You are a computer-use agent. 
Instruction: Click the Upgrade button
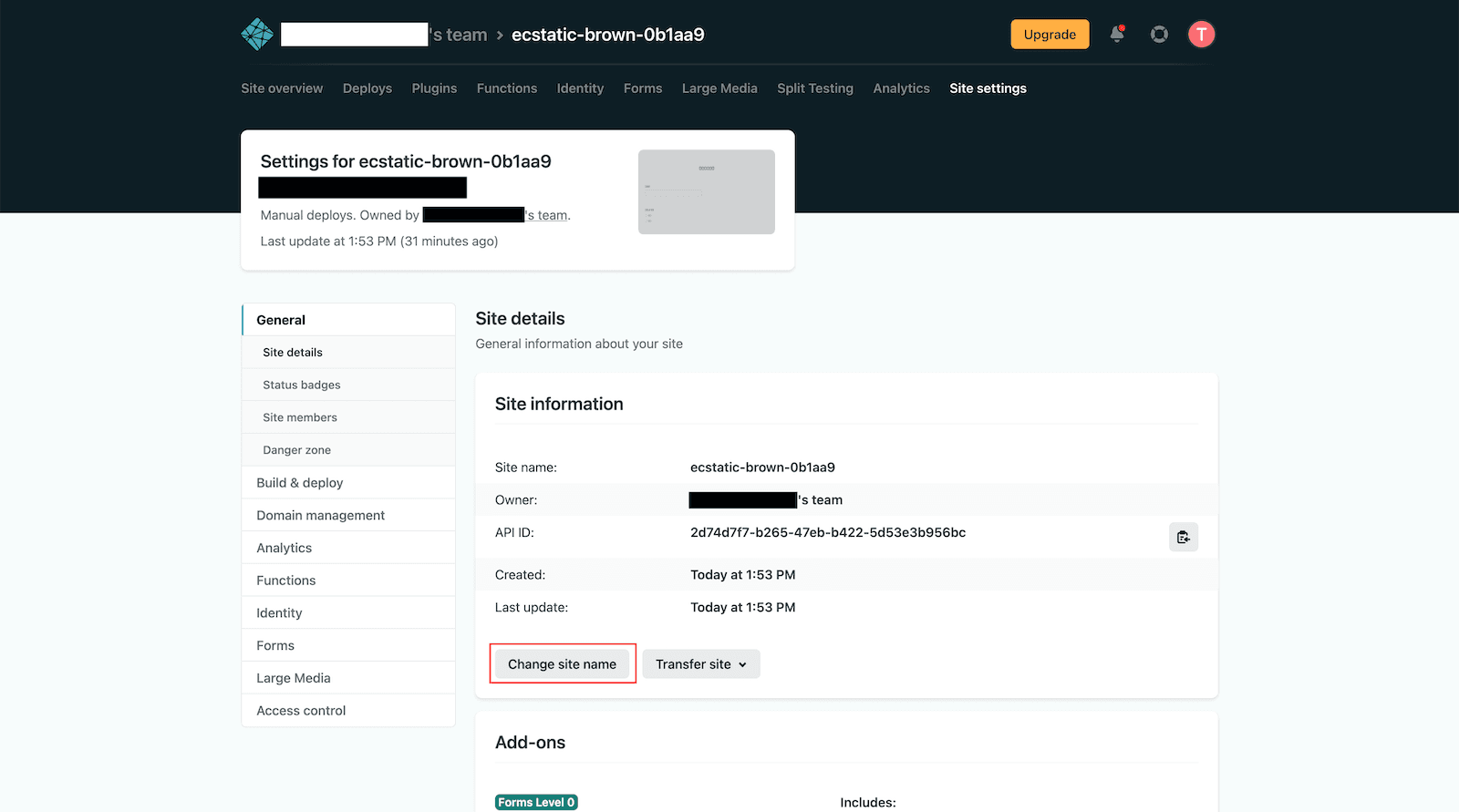point(1050,35)
